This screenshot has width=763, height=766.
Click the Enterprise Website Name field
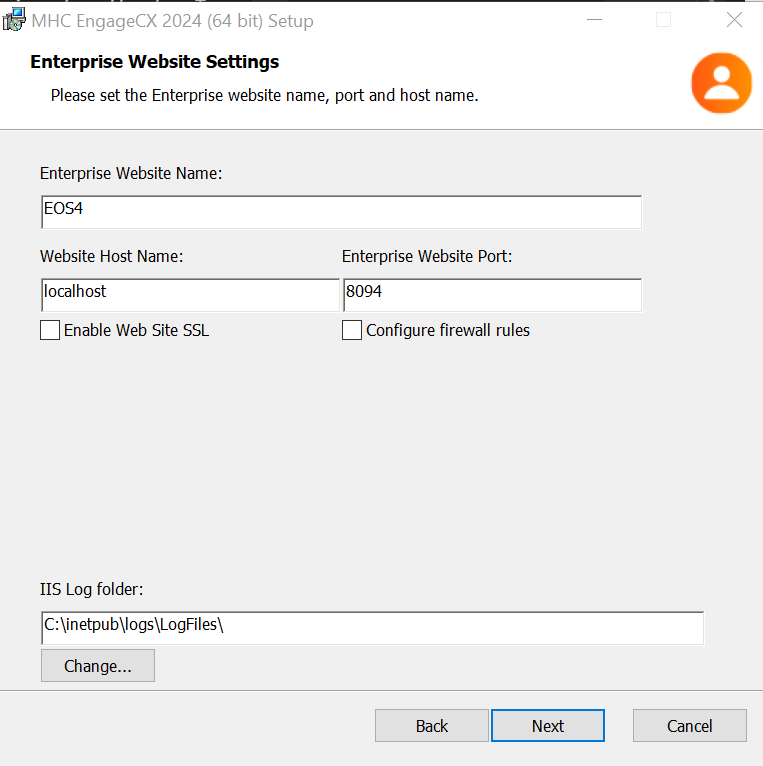[x=341, y=212]
